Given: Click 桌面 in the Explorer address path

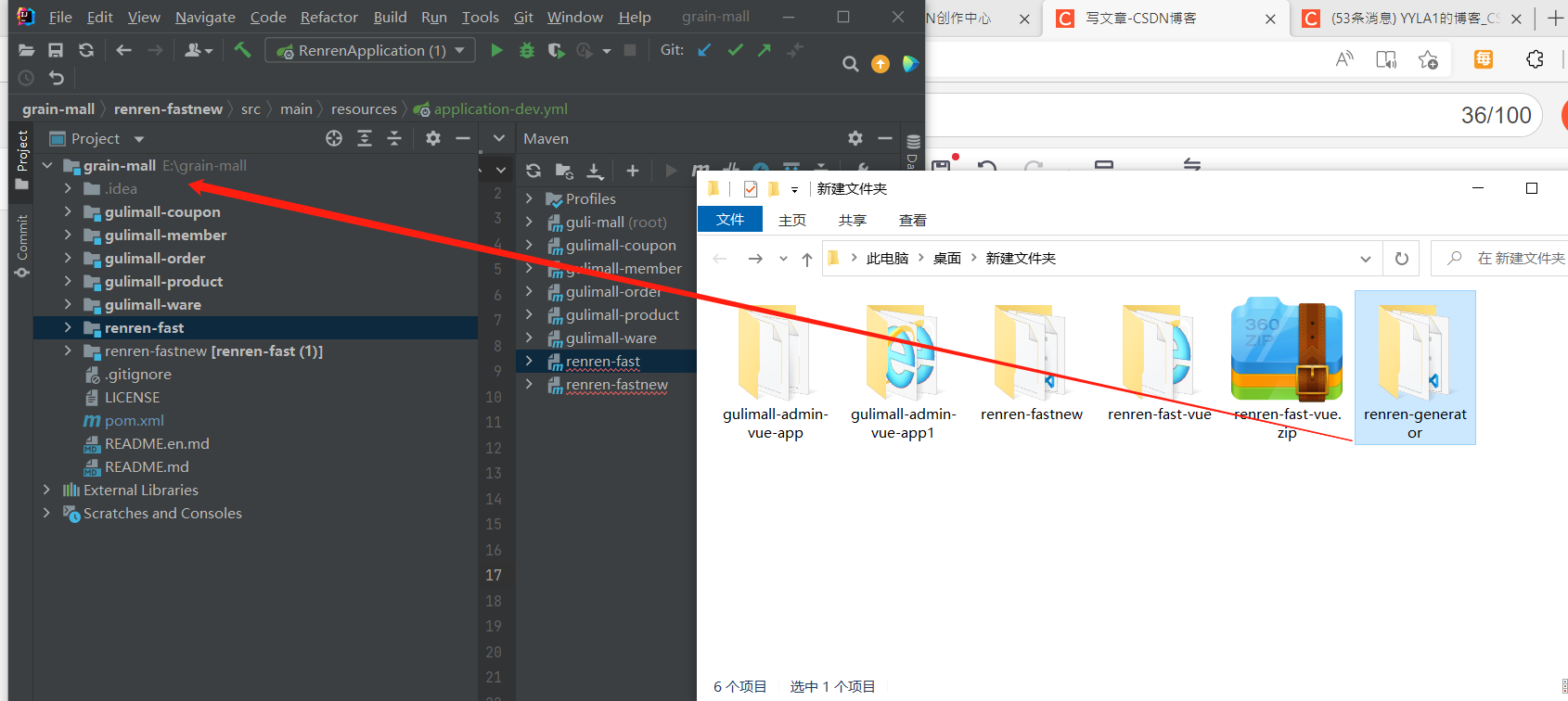Looking at the screenshot, I should [946, 259].
